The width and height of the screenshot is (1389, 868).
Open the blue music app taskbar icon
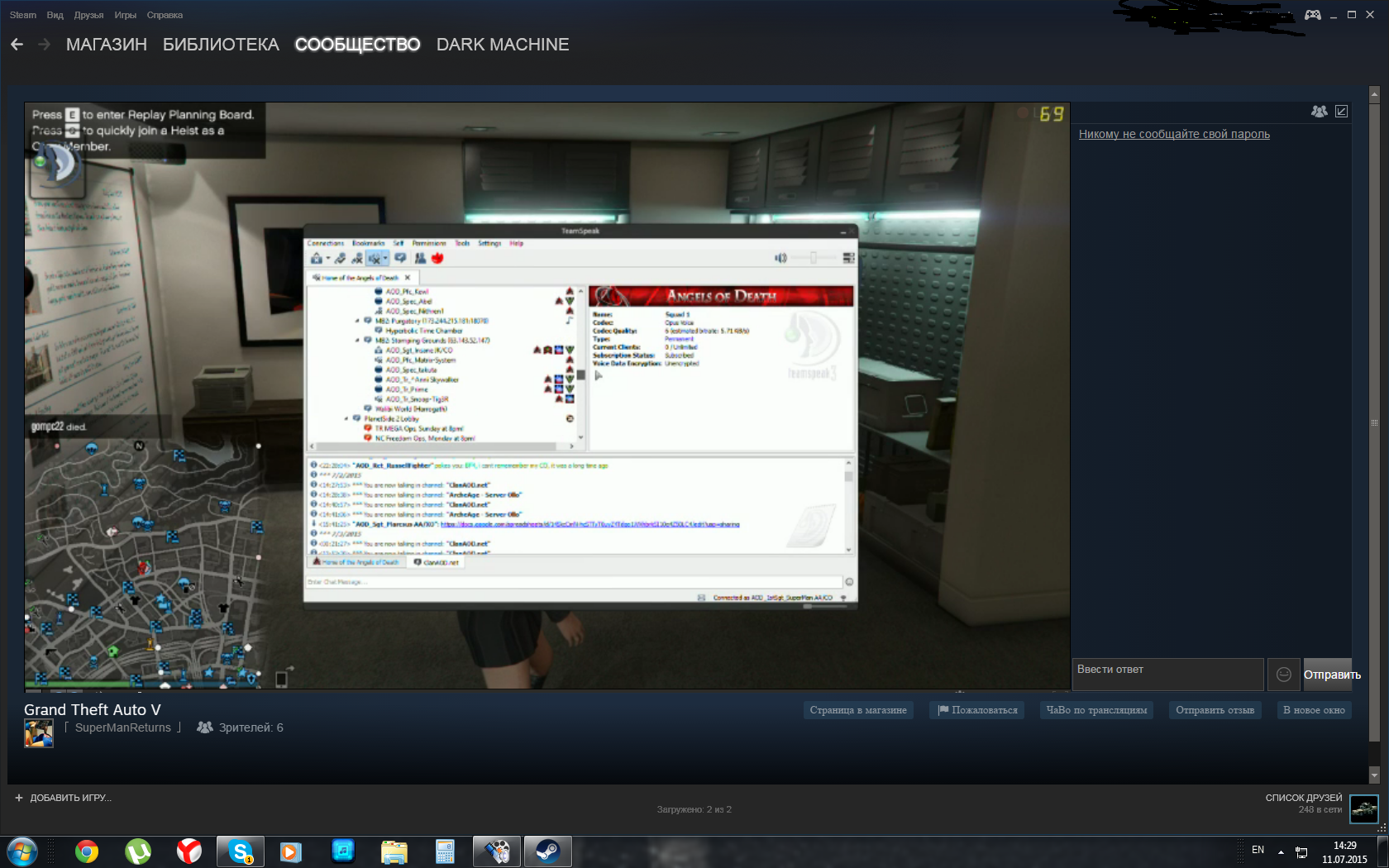tap(342, 851)
